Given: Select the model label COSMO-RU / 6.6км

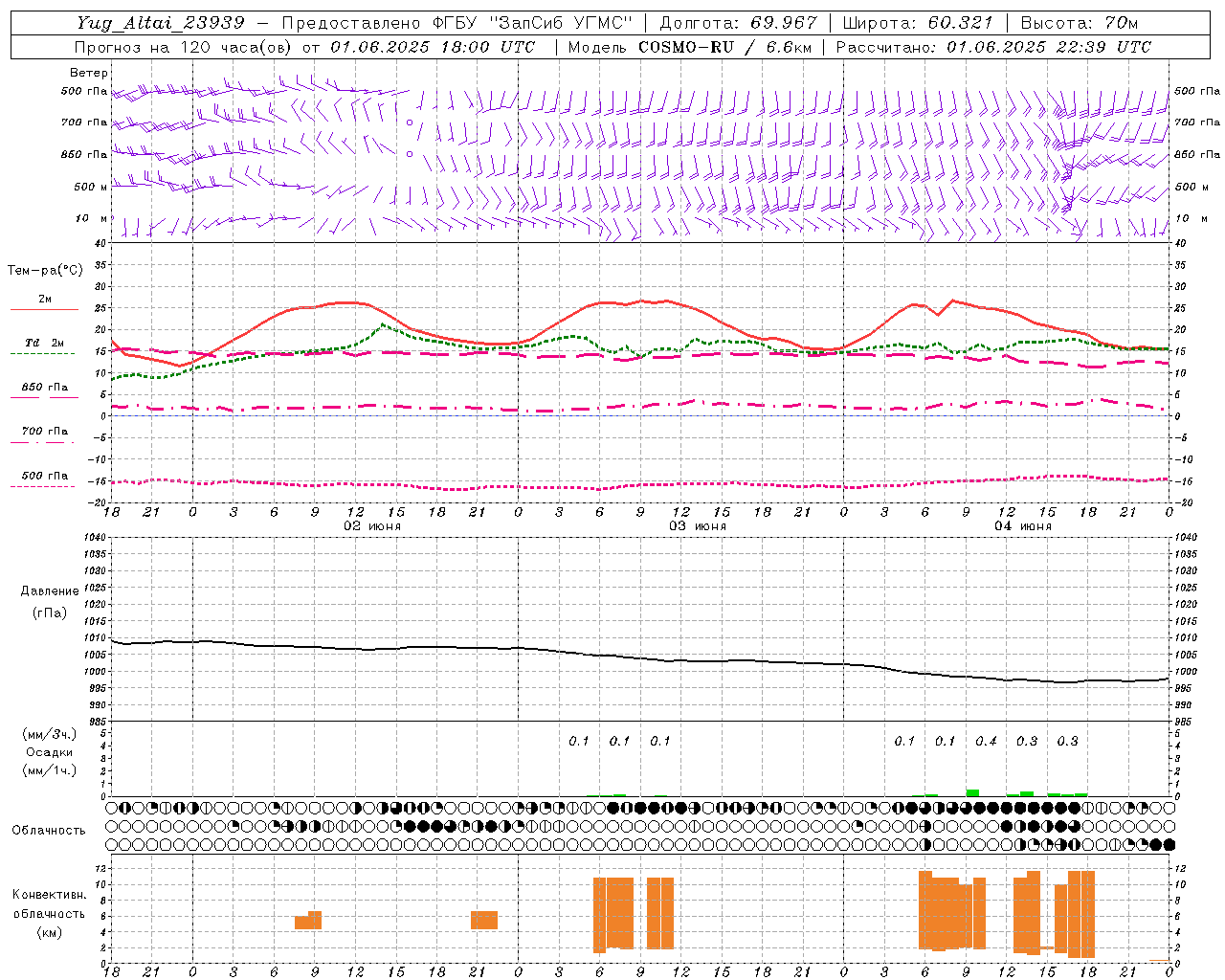Looking at the screenshot, I should click(x=724, y=47).
